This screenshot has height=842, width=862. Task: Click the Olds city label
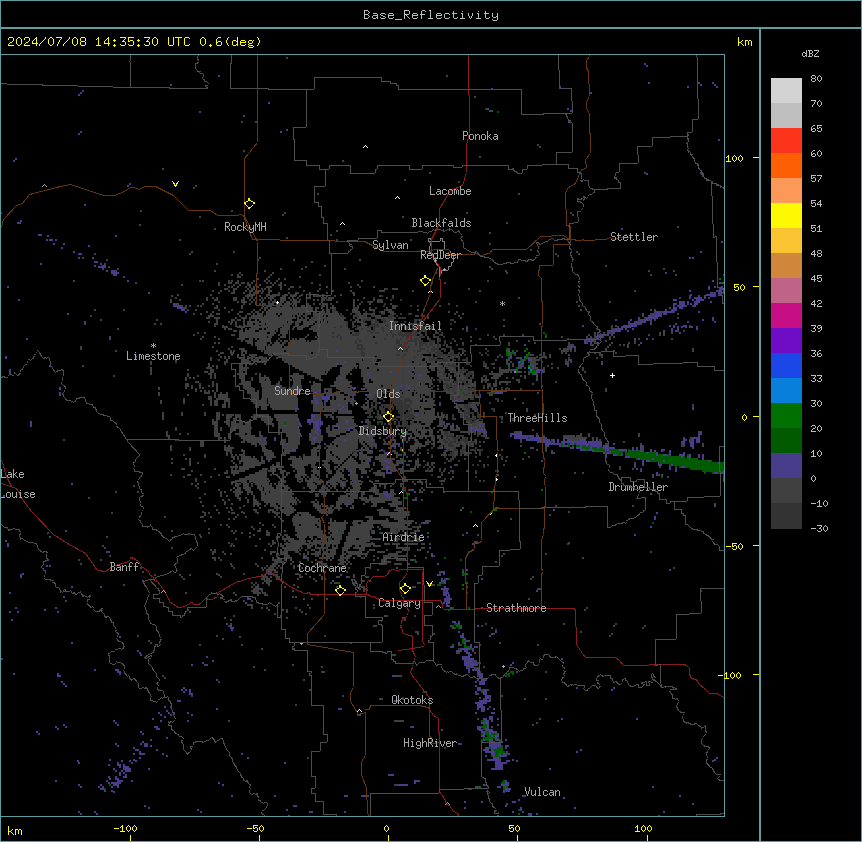pyautogui.click(x=388, y=394)
